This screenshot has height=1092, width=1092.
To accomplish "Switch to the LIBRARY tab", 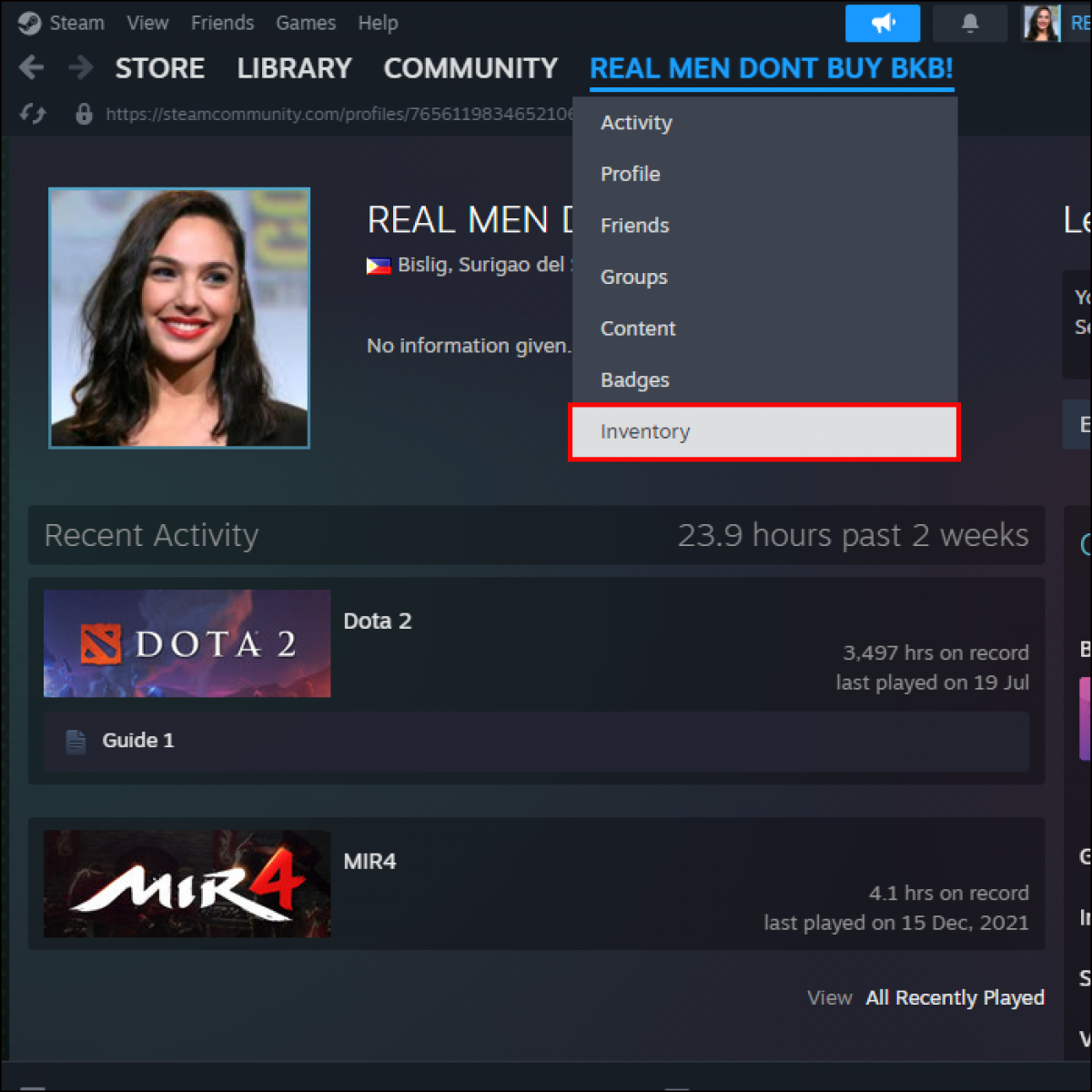I will 294,67.
